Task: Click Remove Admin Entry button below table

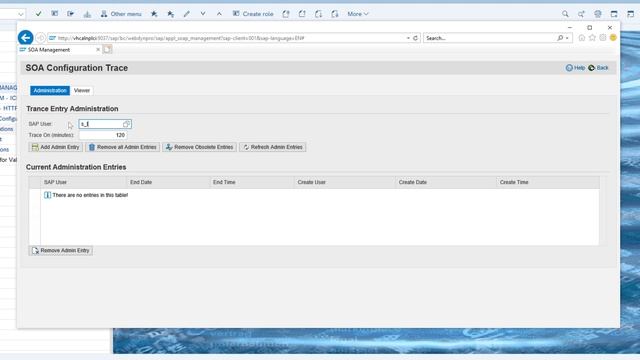Action: [x=61, y=250]
